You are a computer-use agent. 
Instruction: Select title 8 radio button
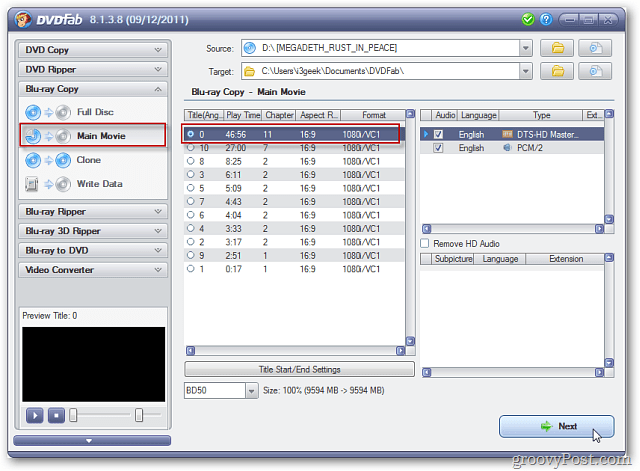(191, 161)
